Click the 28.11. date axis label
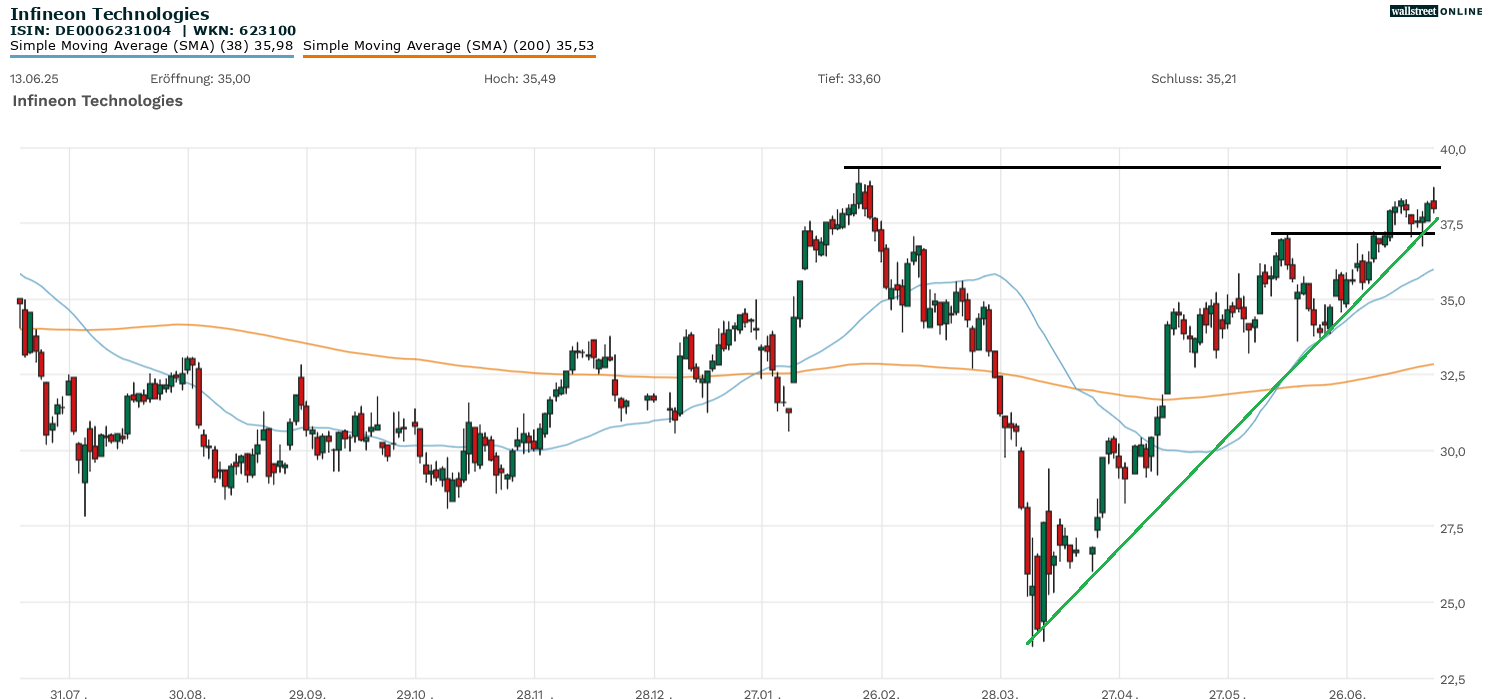The width and height of the screenshot is (1490, 699). [x=534, y=693]
